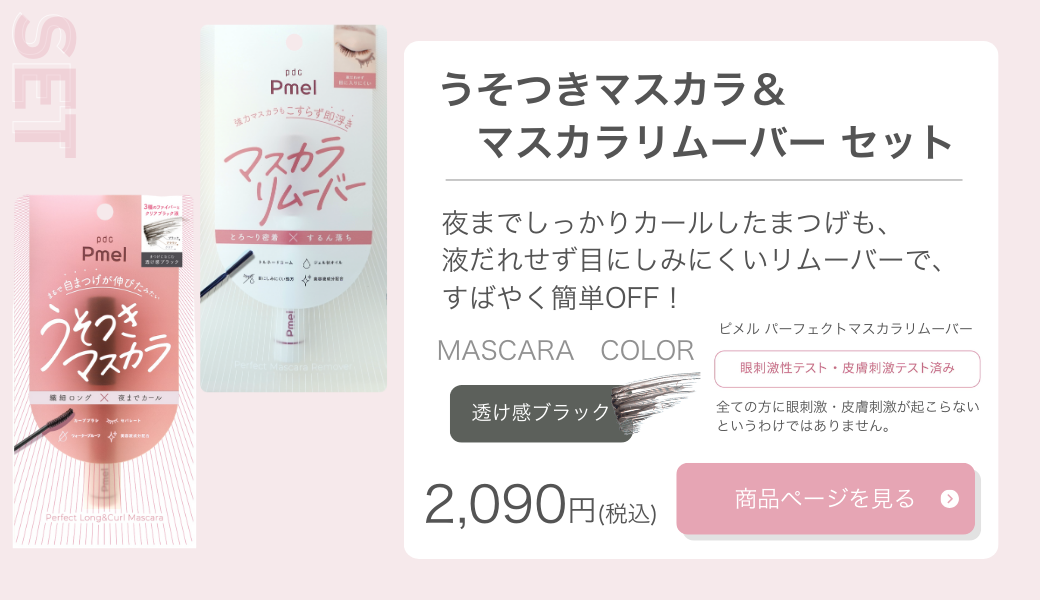
Task: Click the irritation disclaimer note text
Action: click(x=848, y=416)
